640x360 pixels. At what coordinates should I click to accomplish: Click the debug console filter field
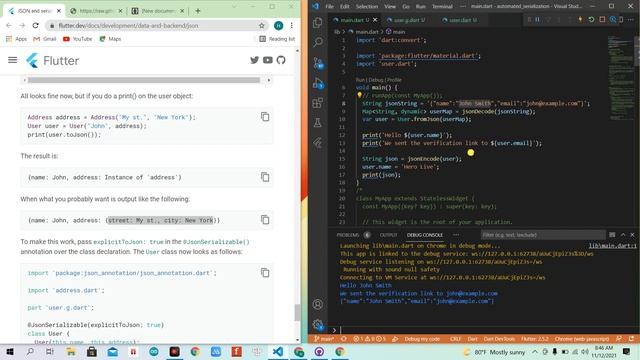[542, 235]
